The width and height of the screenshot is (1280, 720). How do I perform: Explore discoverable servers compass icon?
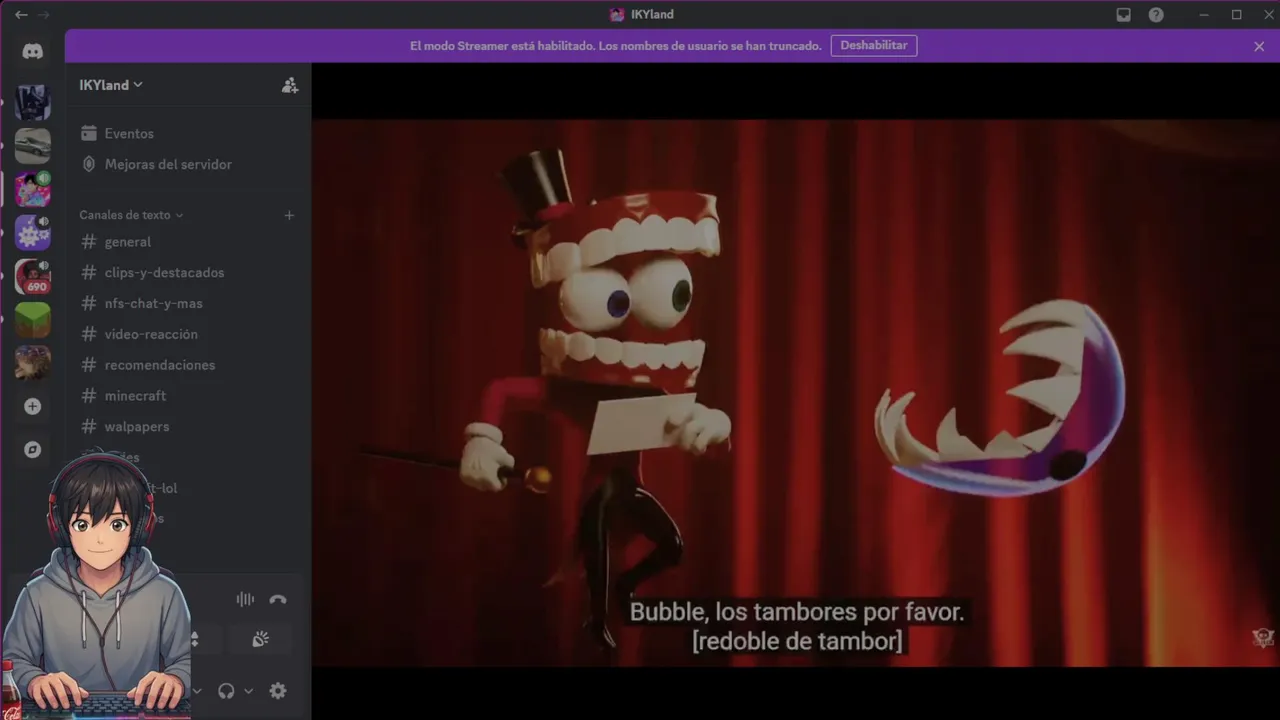point(33,450)
